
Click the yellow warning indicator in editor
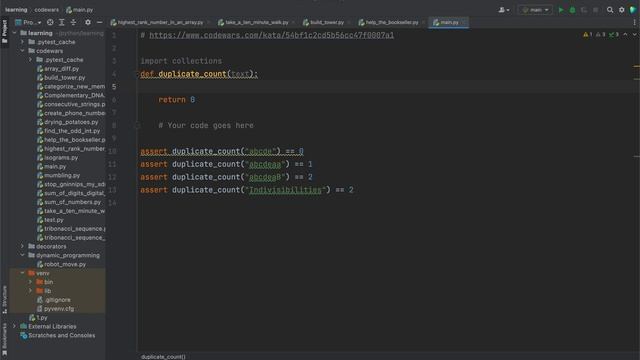pyautogui.click(x=588, y=35)
